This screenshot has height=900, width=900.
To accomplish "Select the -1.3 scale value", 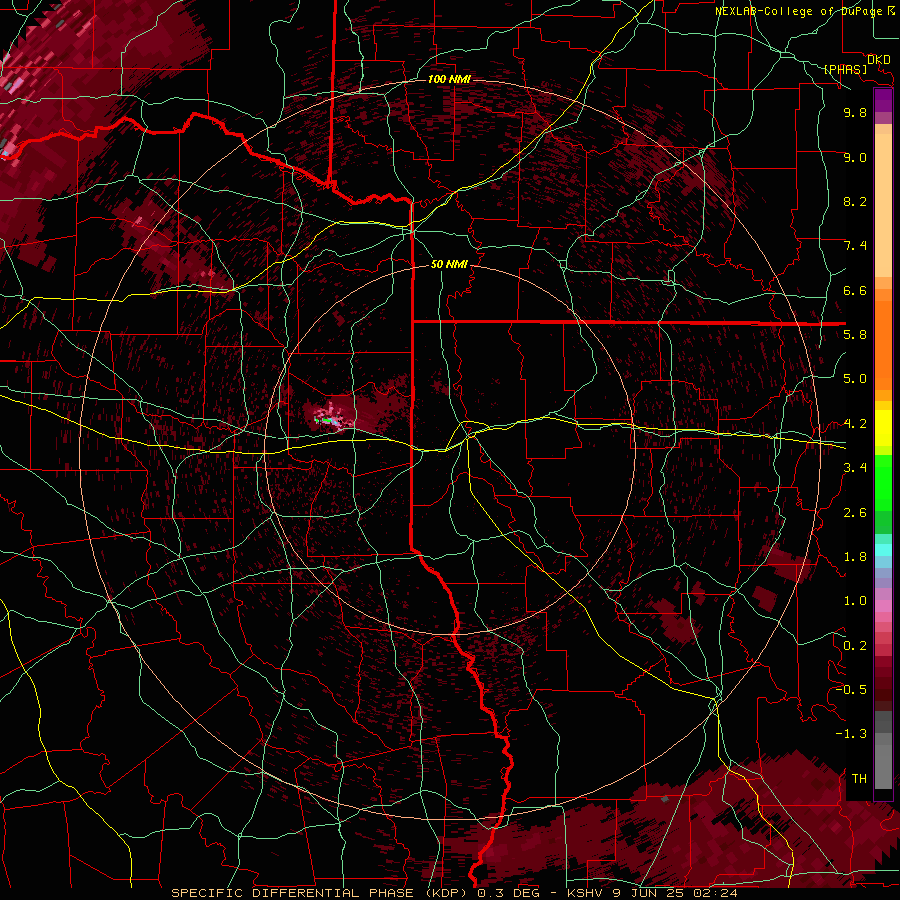I will pyautogui.click(x=851, y=734).
